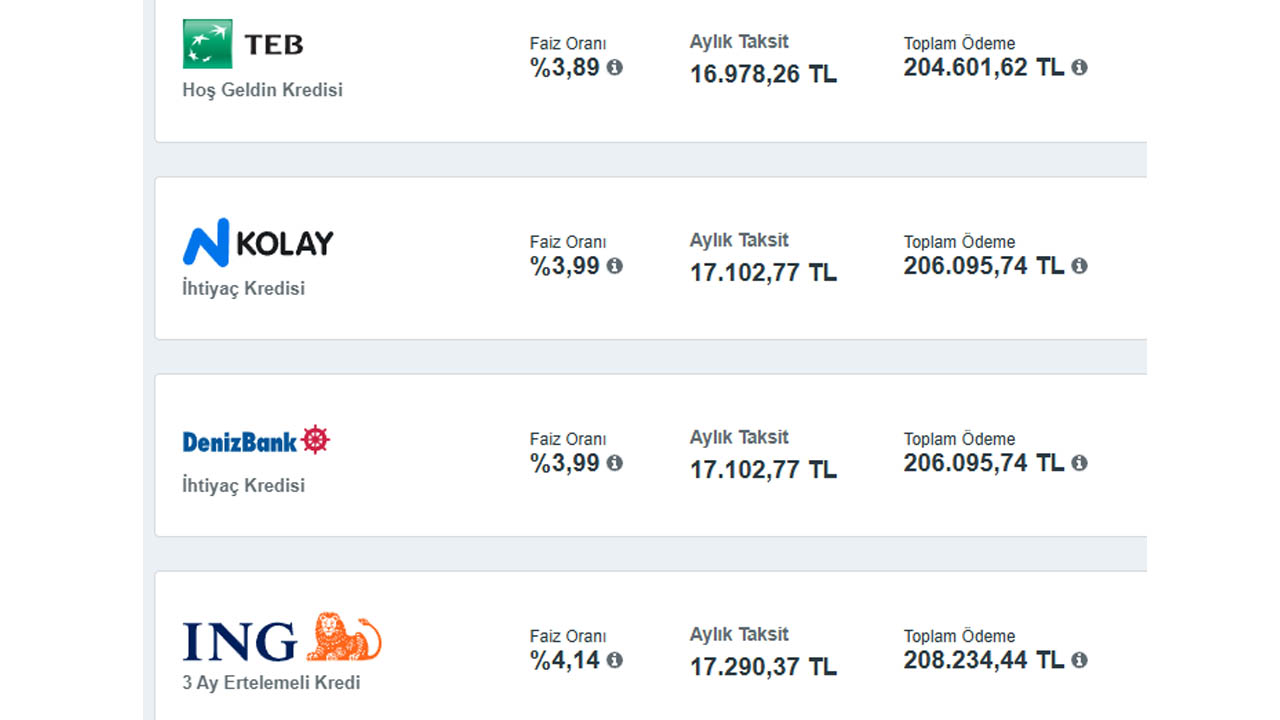Open info icon beside N Kolay %3,99 rate
This screenshot has height=720, width=1280.
[615, 265]
